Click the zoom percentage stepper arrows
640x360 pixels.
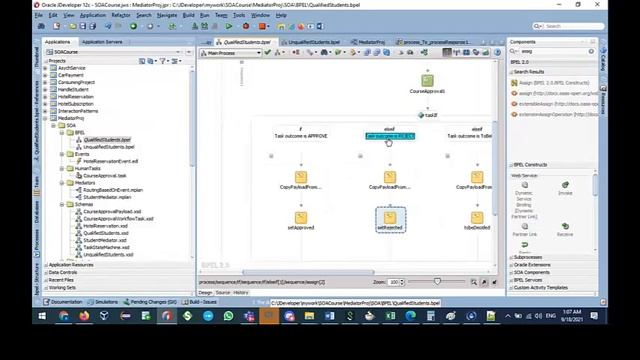(x=402, y=282)
